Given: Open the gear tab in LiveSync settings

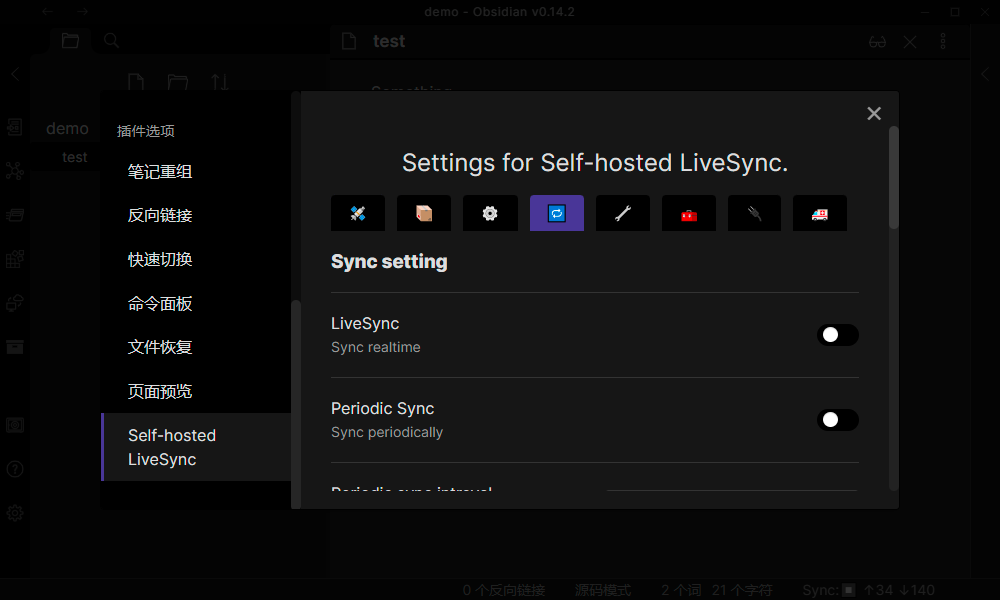Looking at the screenshot, I should pos(490,213).
